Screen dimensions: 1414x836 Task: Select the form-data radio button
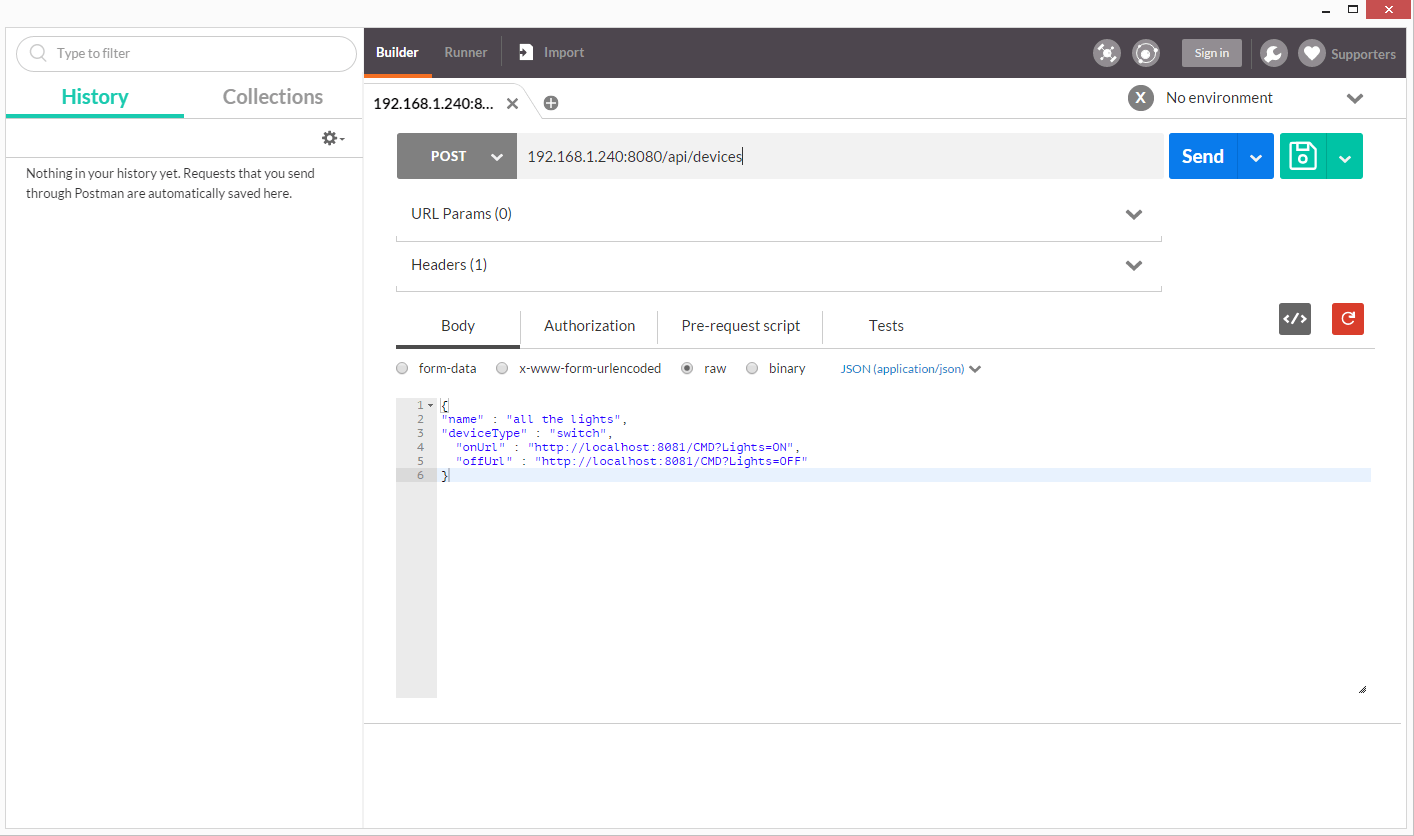403,368
